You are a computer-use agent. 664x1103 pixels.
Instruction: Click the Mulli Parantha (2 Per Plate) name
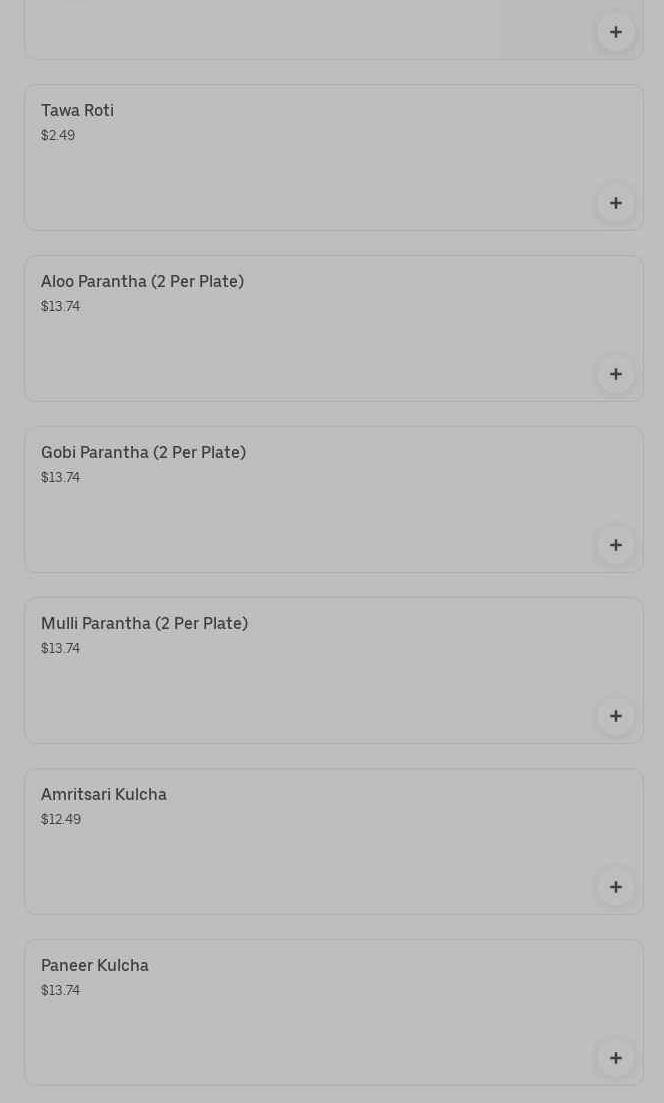[x=144, y=624]
